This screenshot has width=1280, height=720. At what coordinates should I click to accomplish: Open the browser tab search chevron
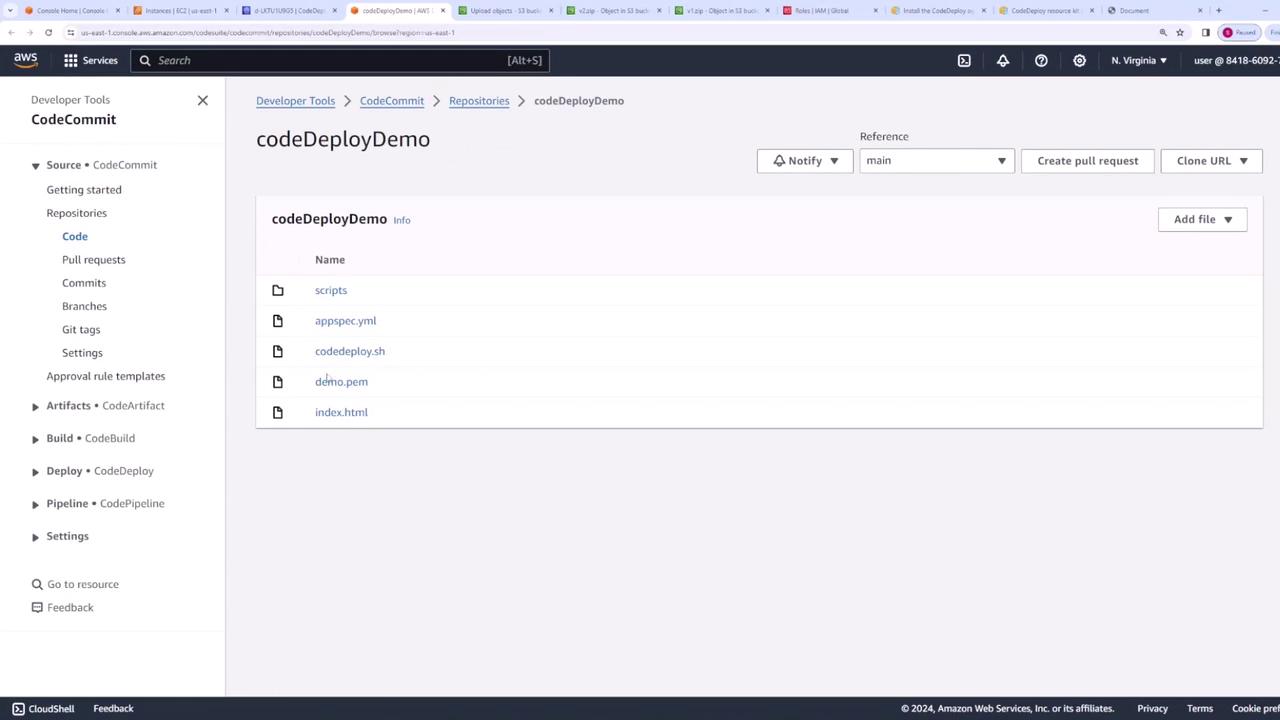click(11, 10)
